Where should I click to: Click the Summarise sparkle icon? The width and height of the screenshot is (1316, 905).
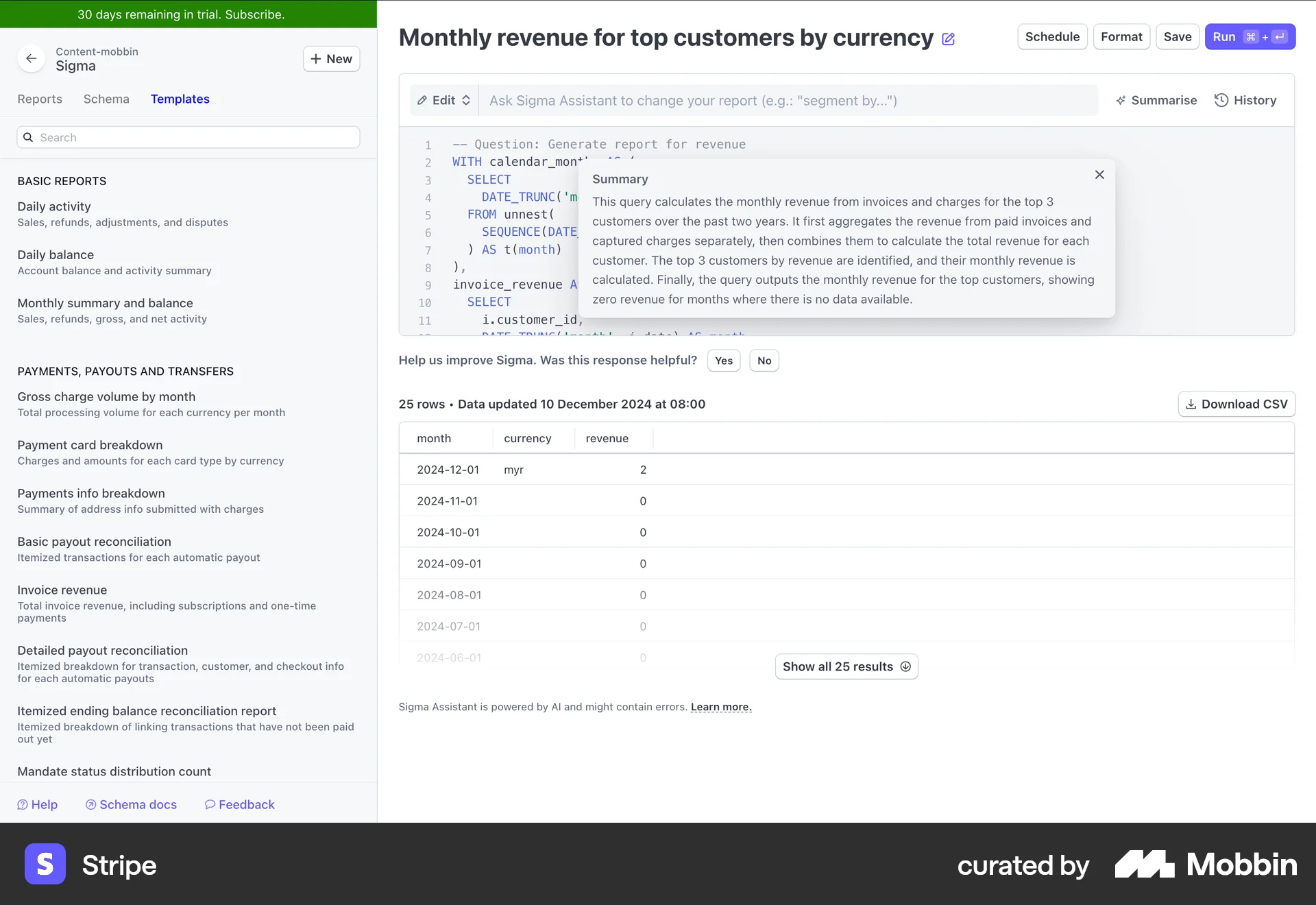(x=1121, y=100)
